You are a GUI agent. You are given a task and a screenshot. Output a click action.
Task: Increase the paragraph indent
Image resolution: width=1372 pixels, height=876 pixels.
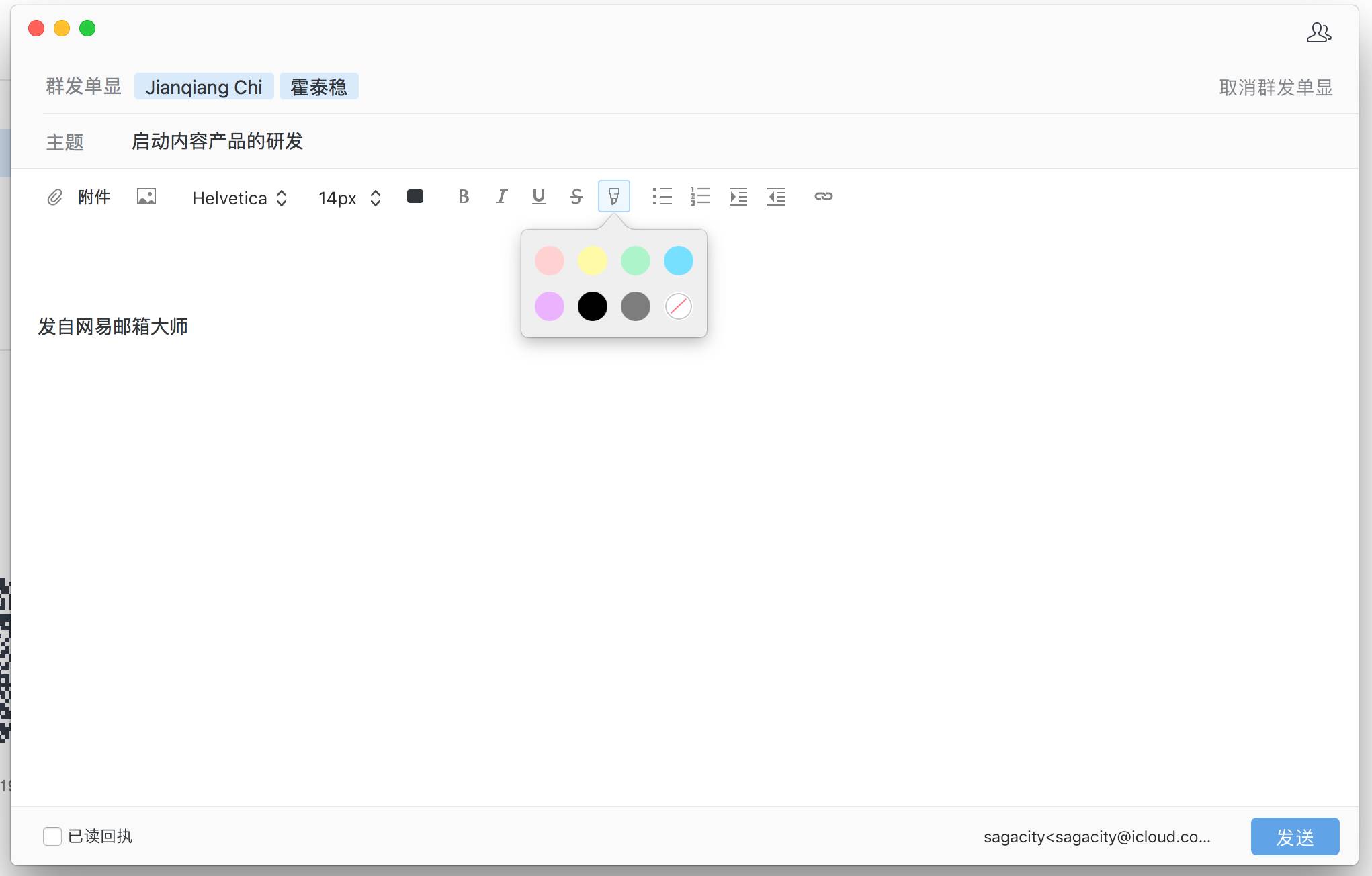[738, 196]
